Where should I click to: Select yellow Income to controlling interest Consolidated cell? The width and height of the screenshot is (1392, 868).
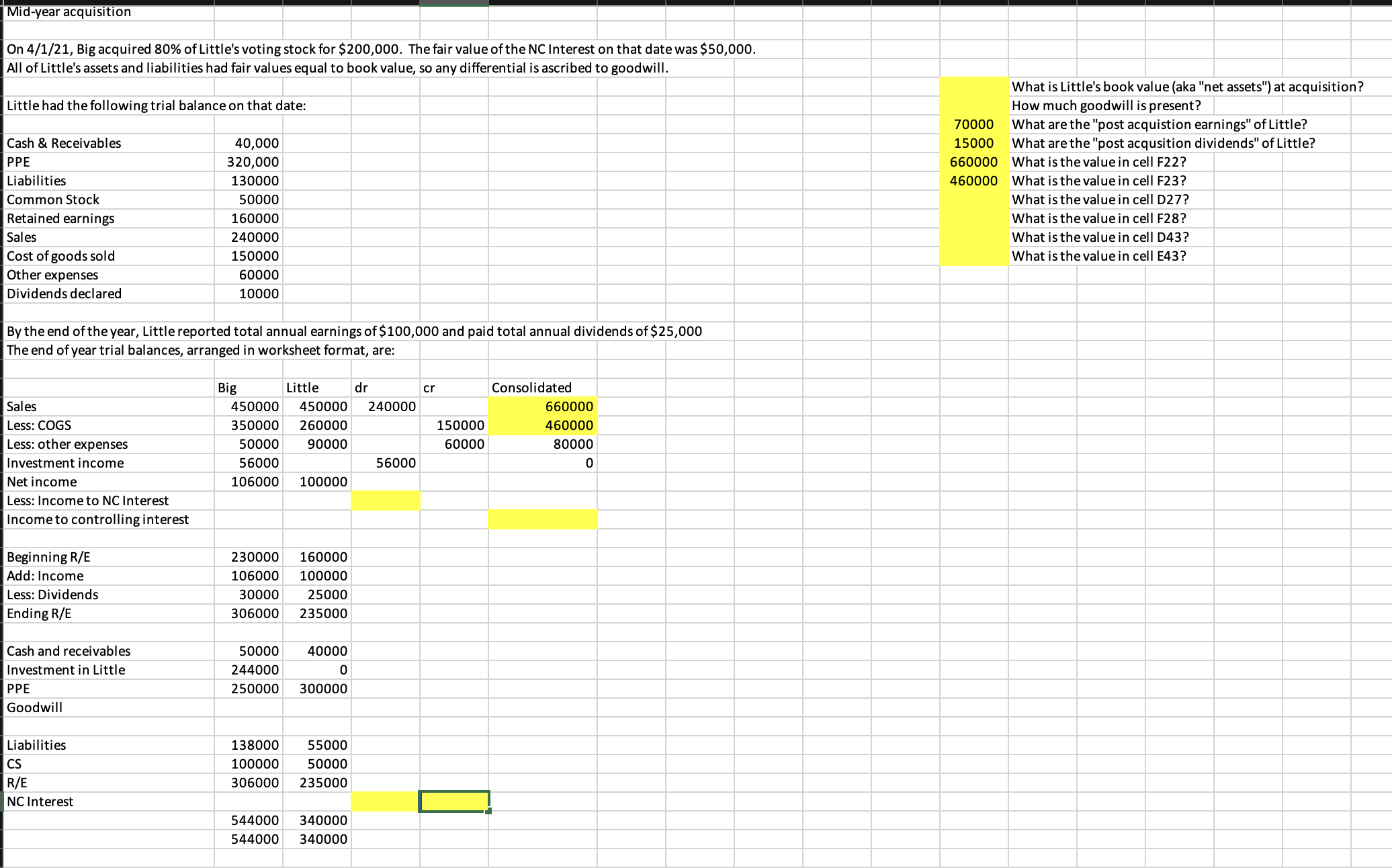(542, 519)
